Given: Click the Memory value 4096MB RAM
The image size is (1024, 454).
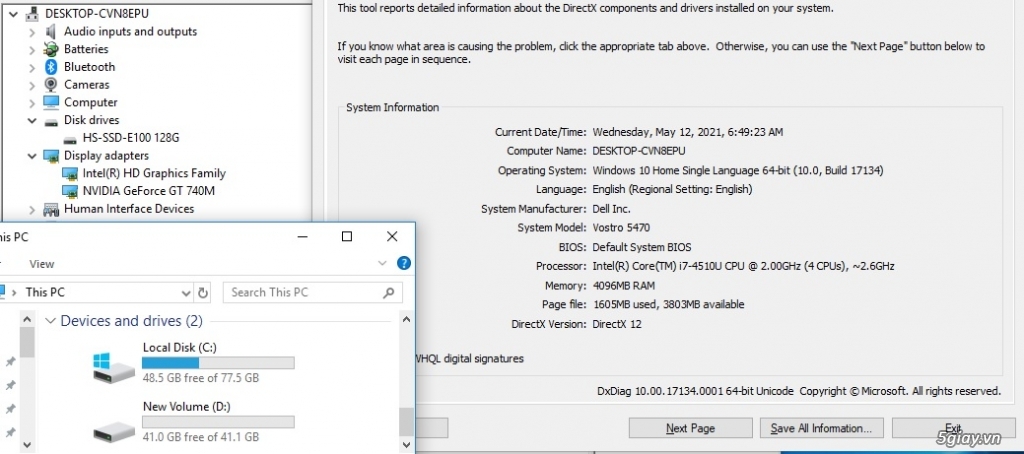Looking at the screenshot, I should (x=624, y=285).
